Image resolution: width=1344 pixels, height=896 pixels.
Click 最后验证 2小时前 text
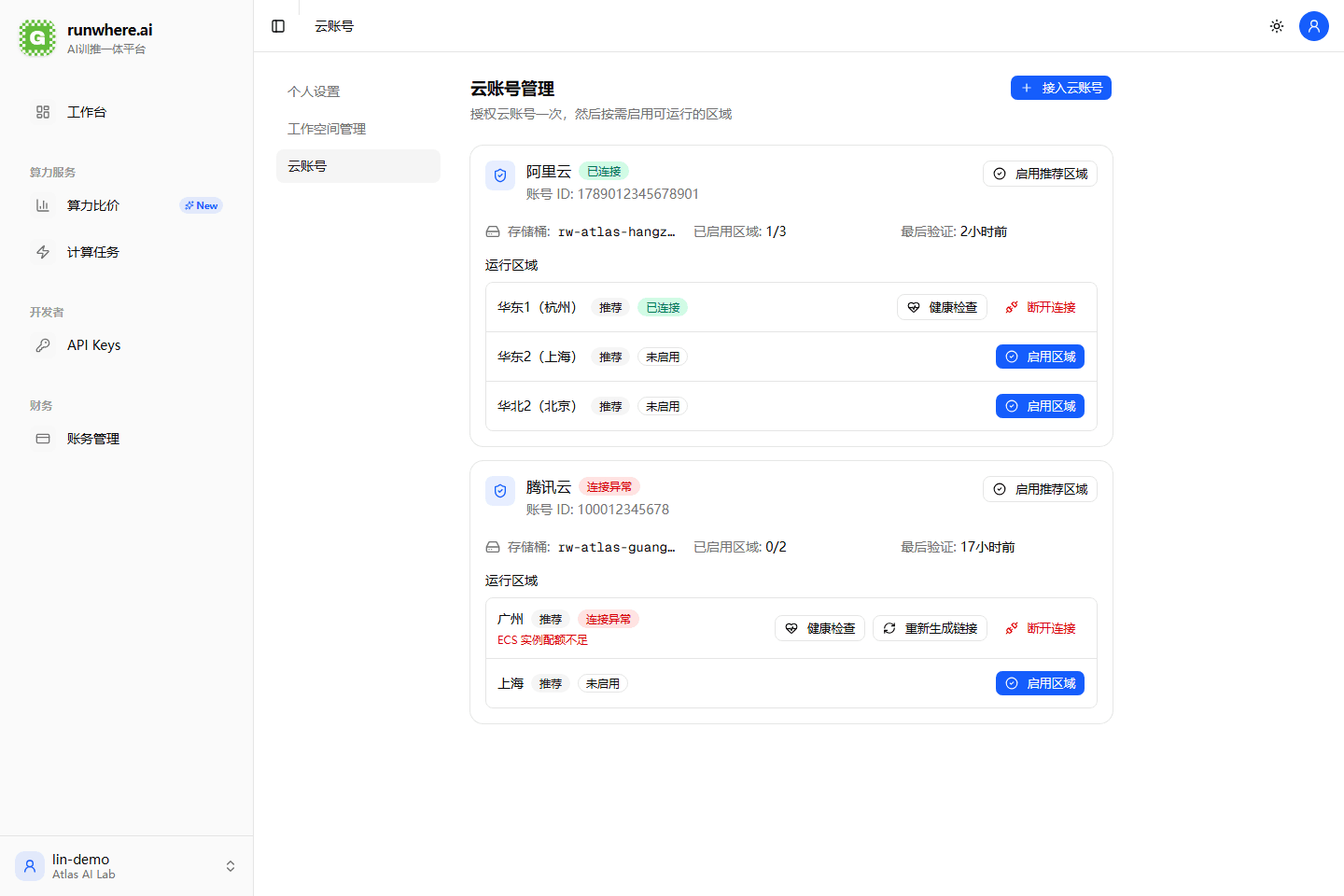954,231
